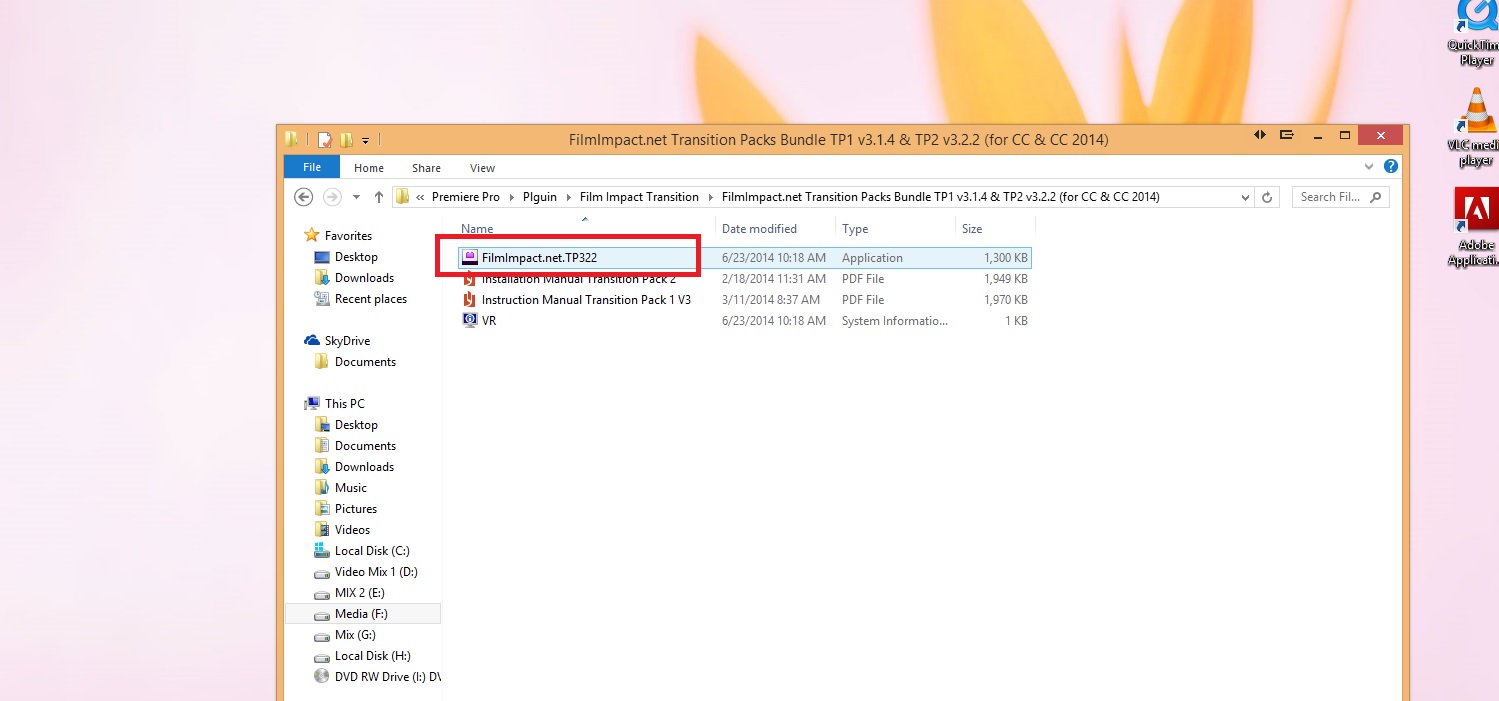Image resolution: width=1499 pixels, height=701 pixels.
Task: Open SkyDrive in navigation pane
Action: [347, 341]
